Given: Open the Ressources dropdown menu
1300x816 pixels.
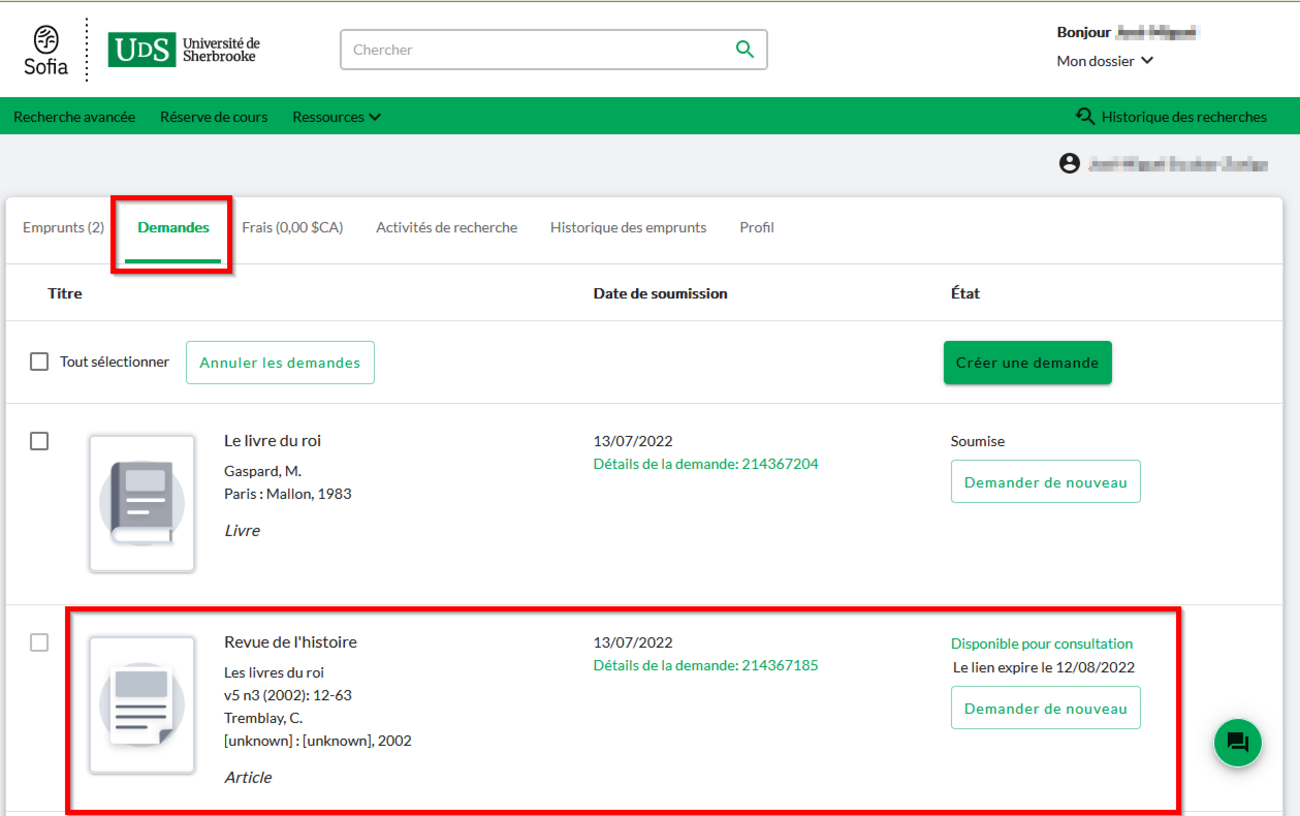Looking at the screenshot, I should (336, 117).
